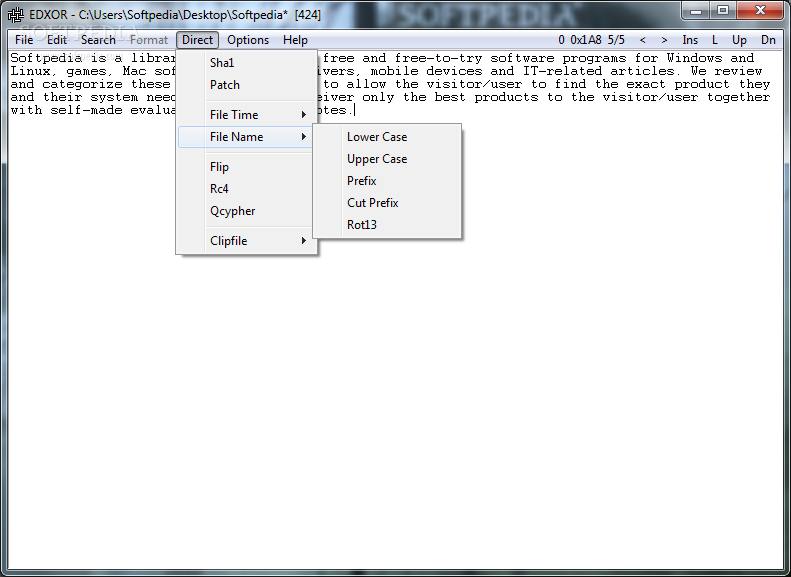791x577 pixels.
Task: Choose Qcypher from the Direct menu
Action: [x=247, y=211]
